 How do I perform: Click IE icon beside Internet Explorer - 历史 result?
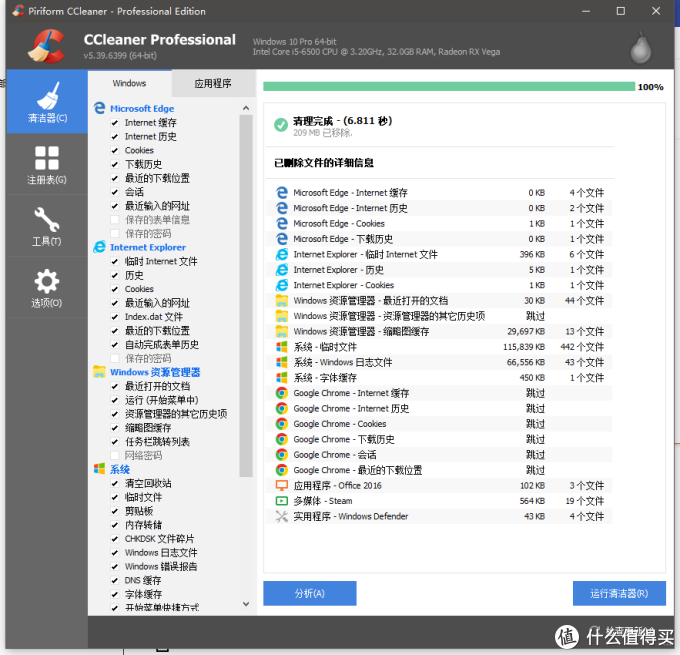pyautogui.click(x=282, y=270)
